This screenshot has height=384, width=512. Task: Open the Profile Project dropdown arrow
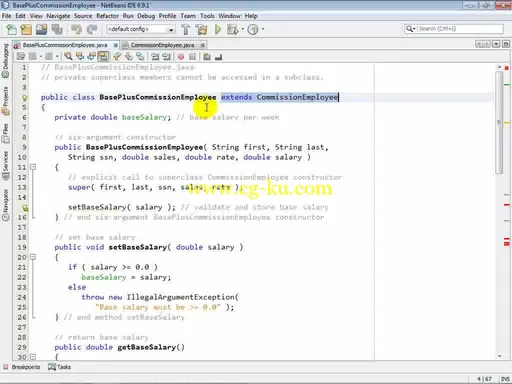pos(263,29)
